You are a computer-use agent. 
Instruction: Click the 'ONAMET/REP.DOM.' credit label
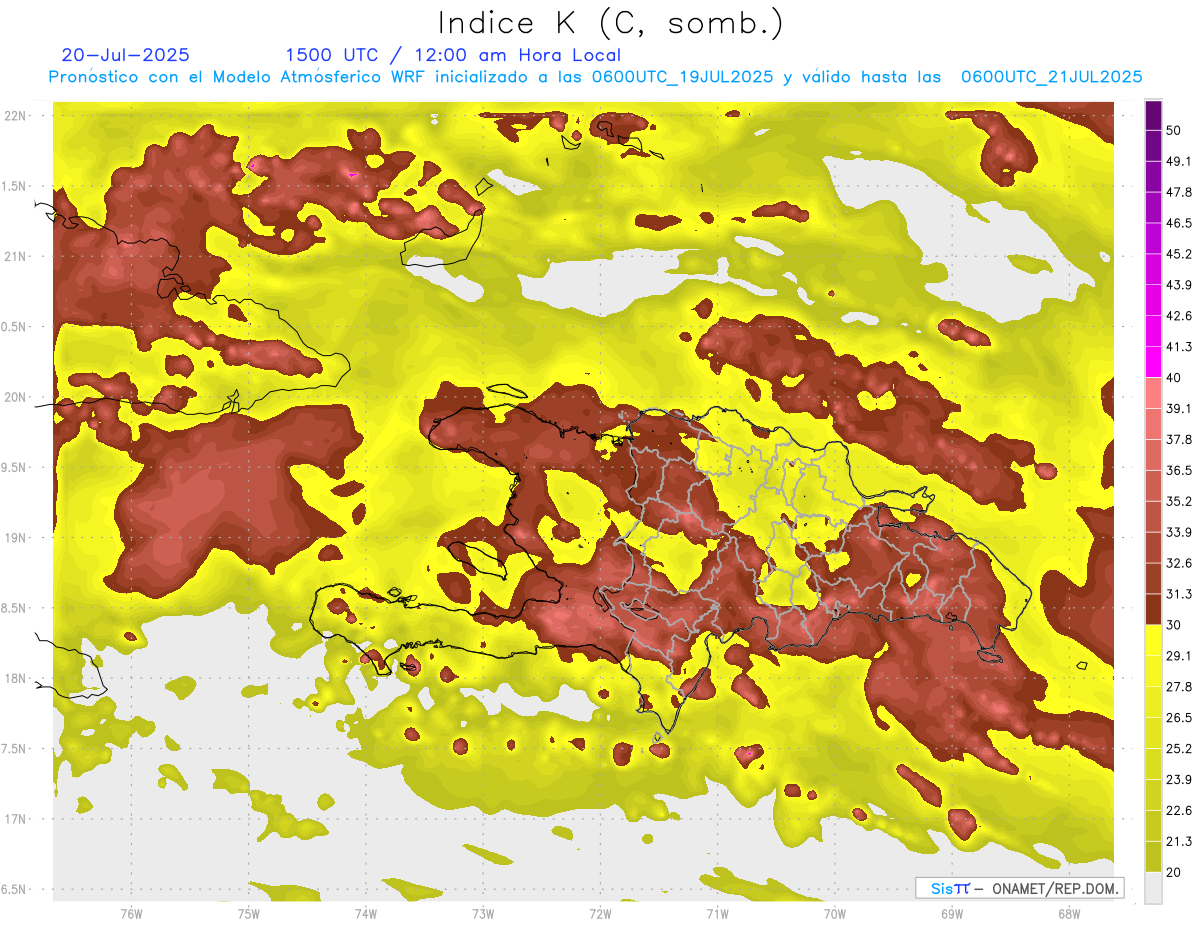click(x=1054, y=889)
